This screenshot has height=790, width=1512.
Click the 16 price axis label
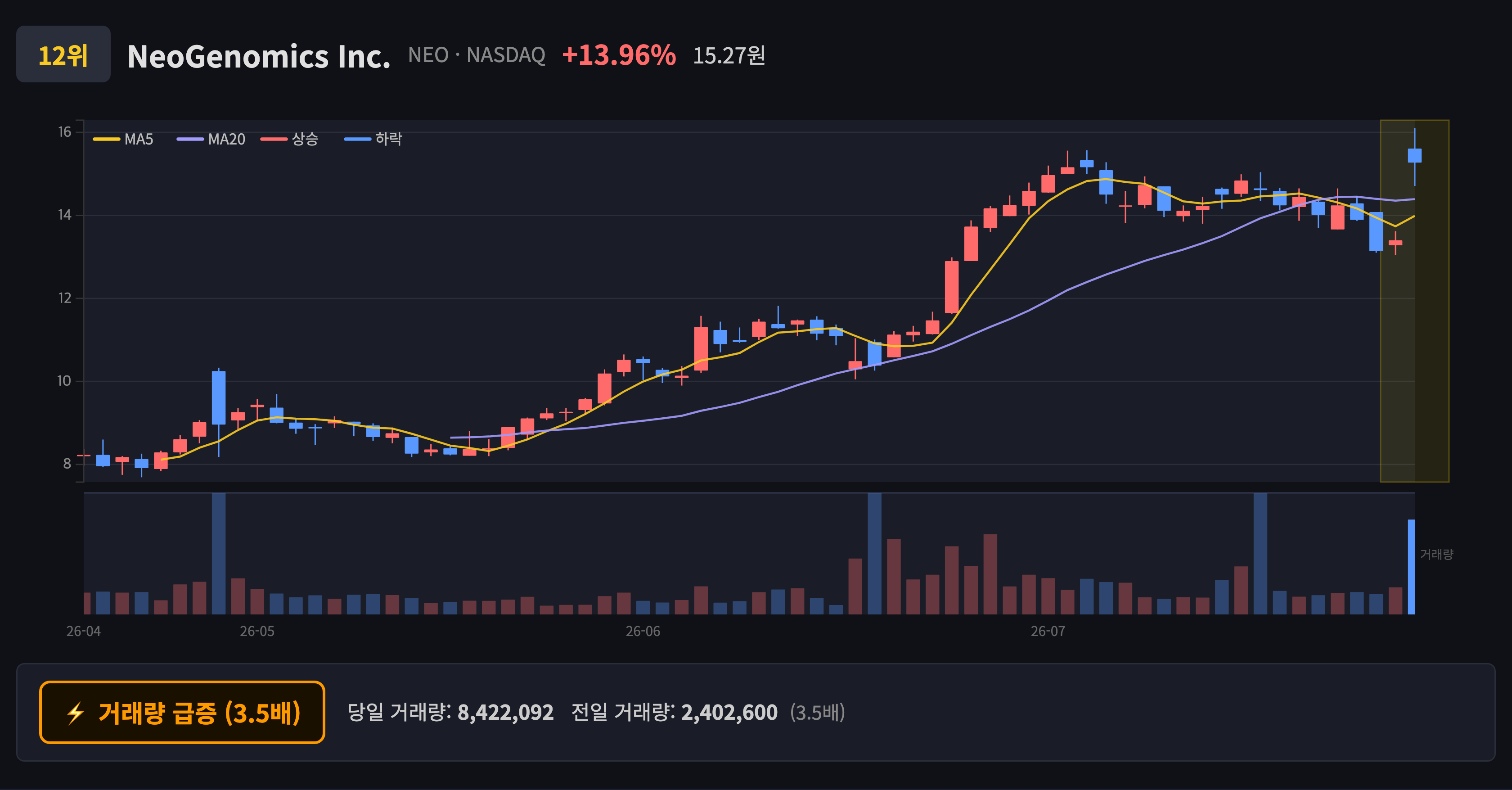click(64, 132)
